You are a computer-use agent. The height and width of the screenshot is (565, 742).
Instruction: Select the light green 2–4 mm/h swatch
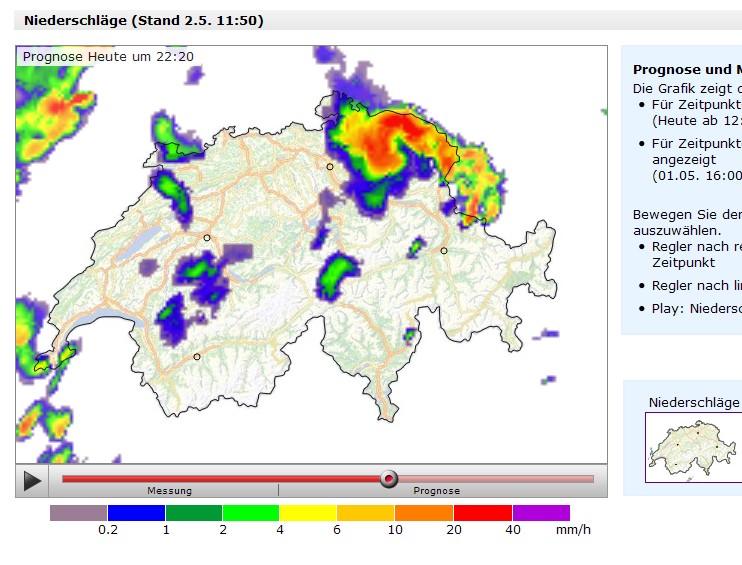click(x=250, y=513)
